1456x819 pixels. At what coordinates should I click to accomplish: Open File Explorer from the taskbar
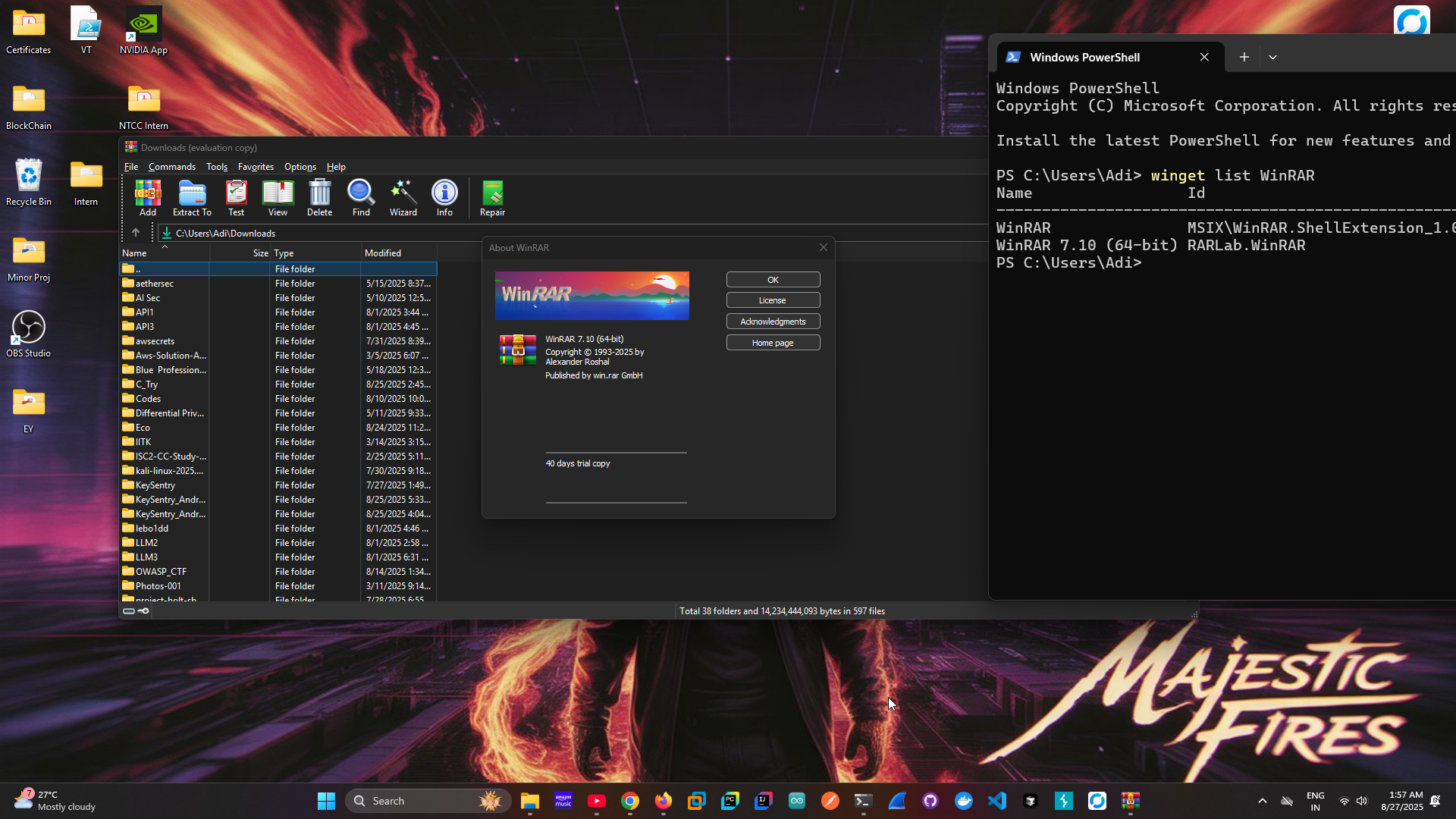pos(530,801)
